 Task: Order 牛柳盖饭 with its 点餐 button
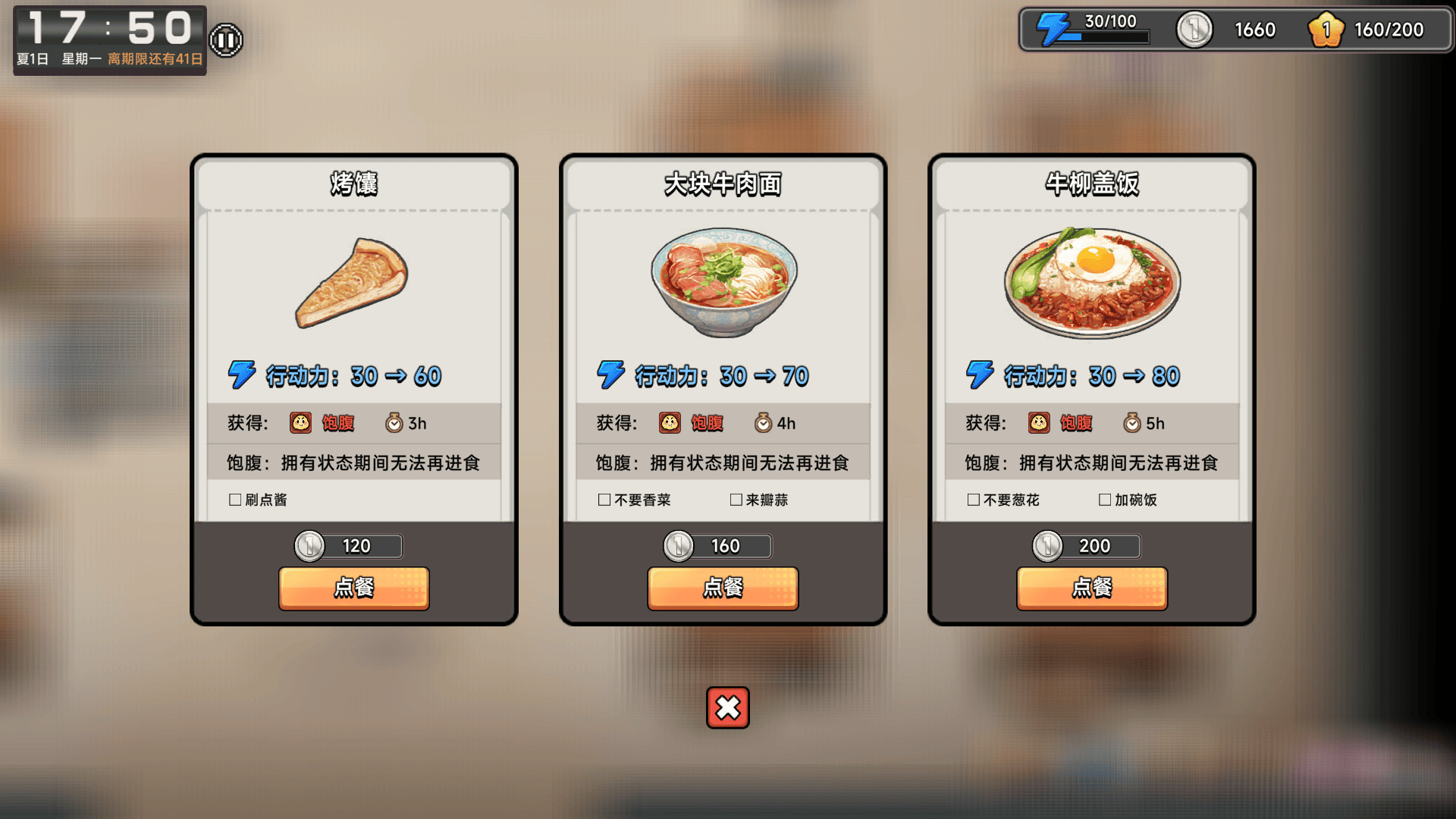pyautogui.click(x=1092, y=588)
